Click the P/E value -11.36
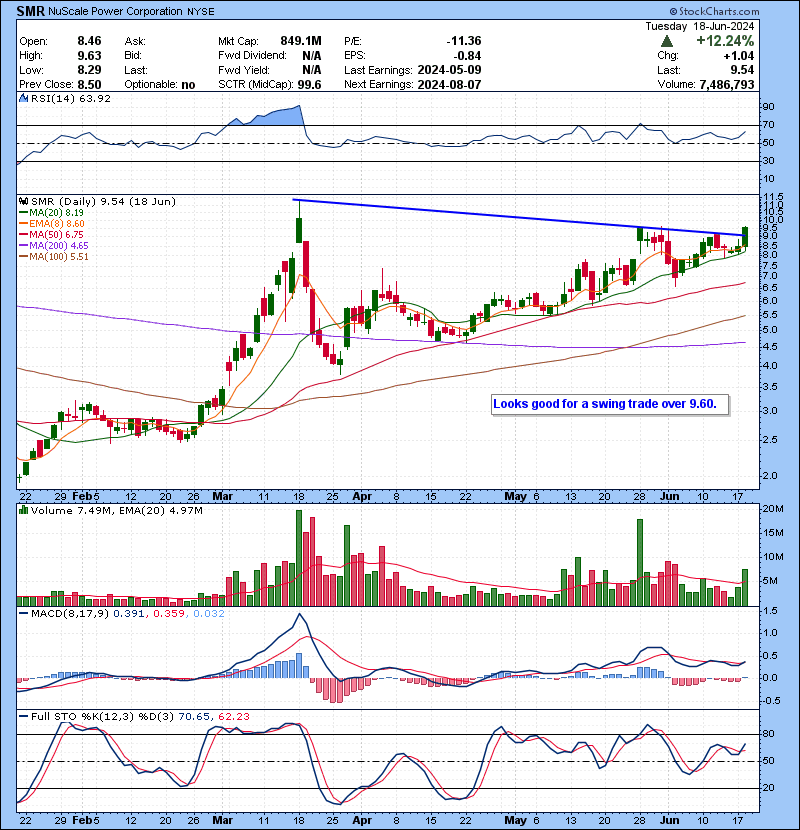The height and width of the screenshot is (830, 800). click(x=464, y=41)
